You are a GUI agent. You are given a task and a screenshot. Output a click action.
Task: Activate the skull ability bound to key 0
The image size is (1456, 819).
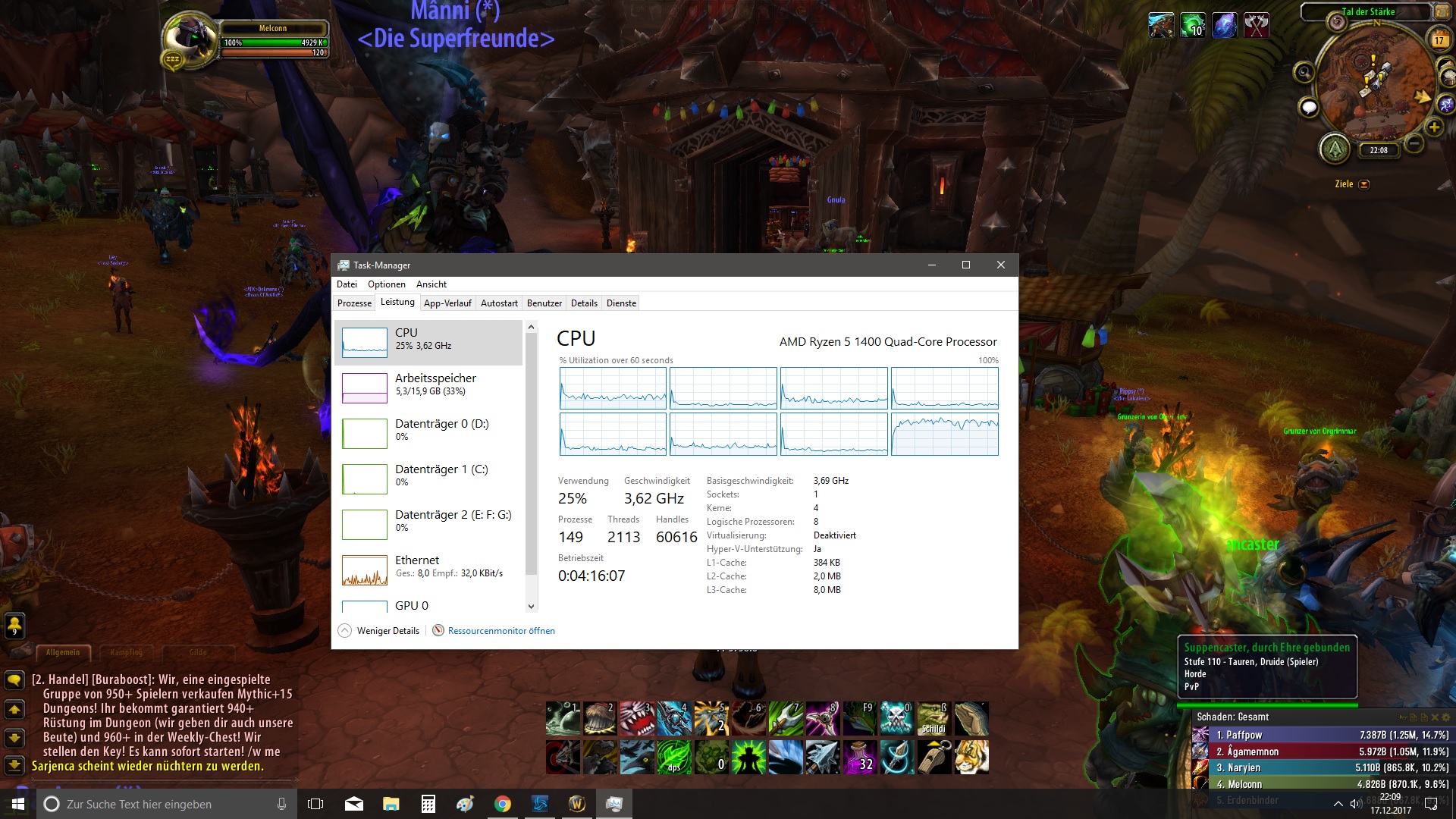[896, 718]
